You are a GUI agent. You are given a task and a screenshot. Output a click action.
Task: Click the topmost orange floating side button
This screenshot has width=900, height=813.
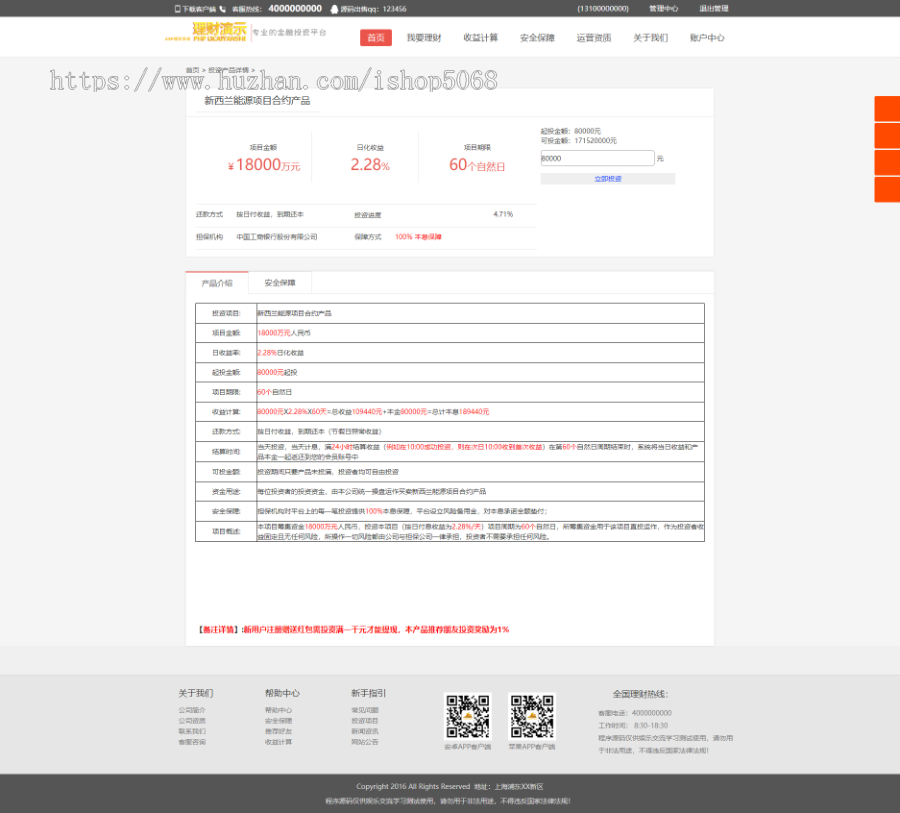point(887,109)
